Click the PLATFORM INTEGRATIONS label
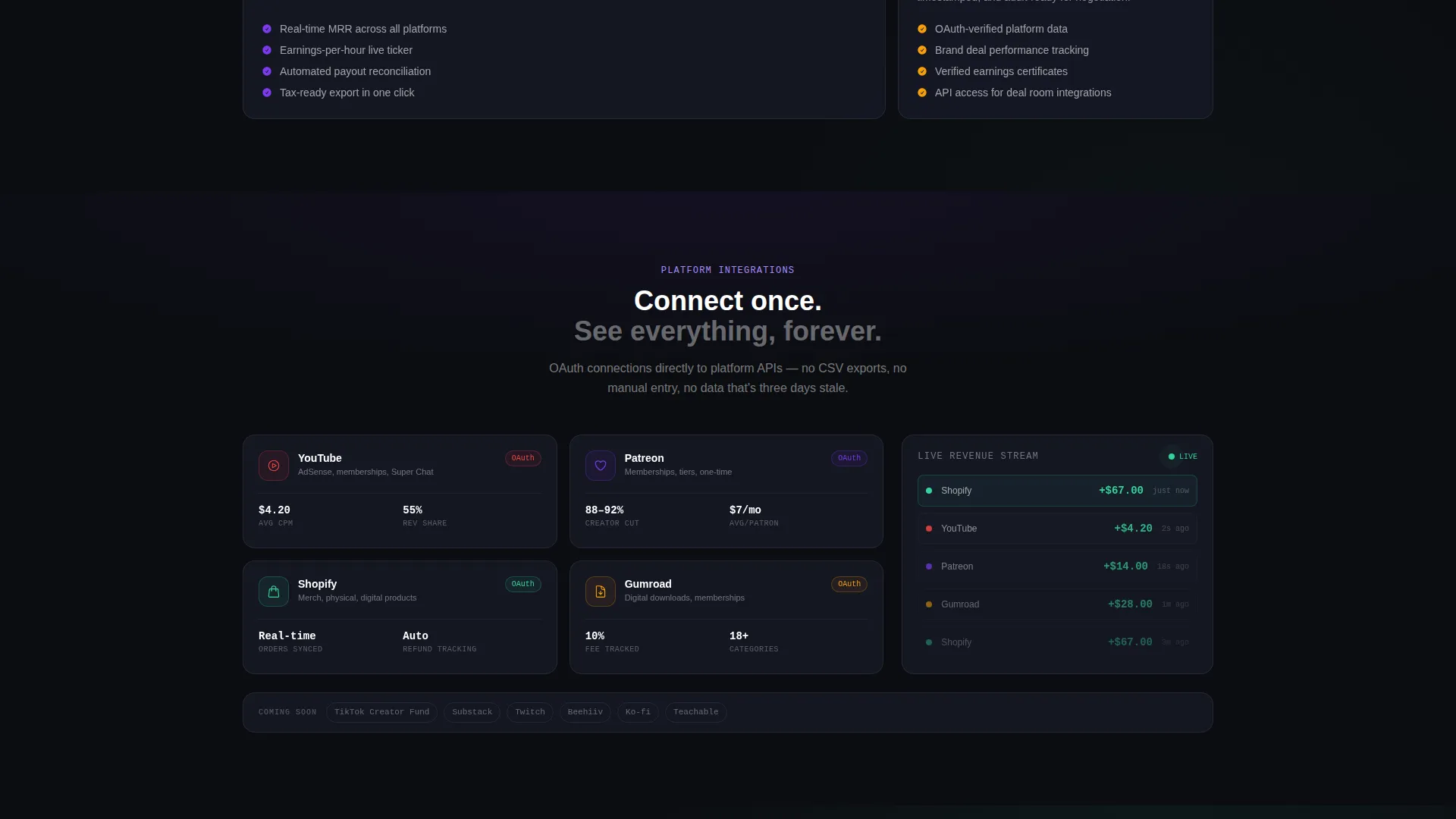 pyautogui.click(x=727, y=270)
